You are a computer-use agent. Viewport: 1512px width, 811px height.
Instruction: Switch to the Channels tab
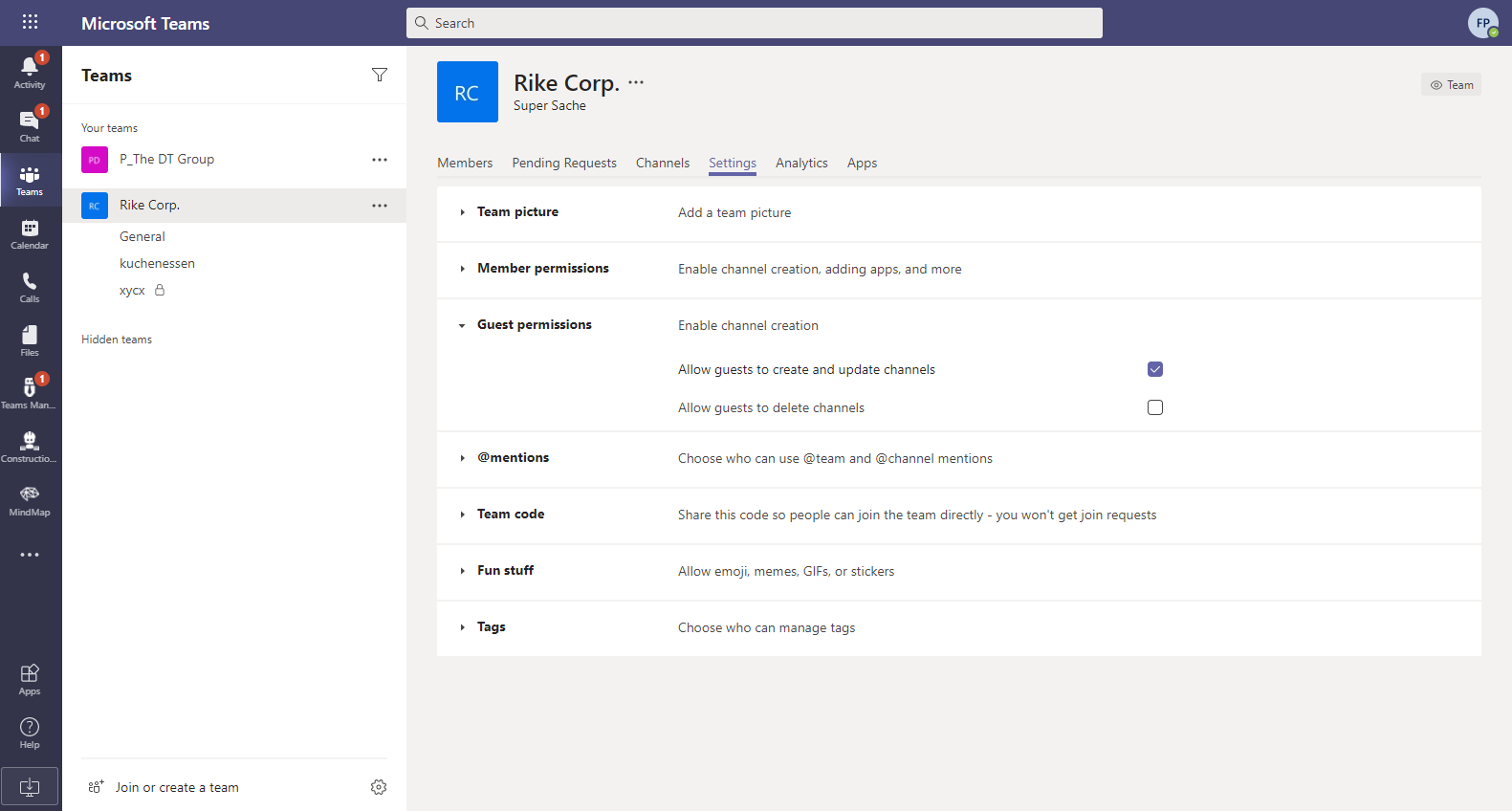coord(663,163)
